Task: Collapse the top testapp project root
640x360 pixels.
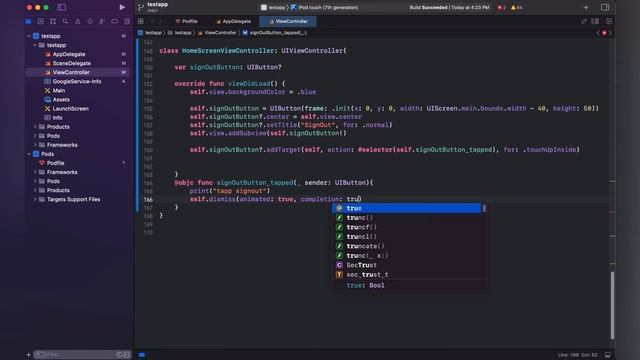Action: coord(29,36)
